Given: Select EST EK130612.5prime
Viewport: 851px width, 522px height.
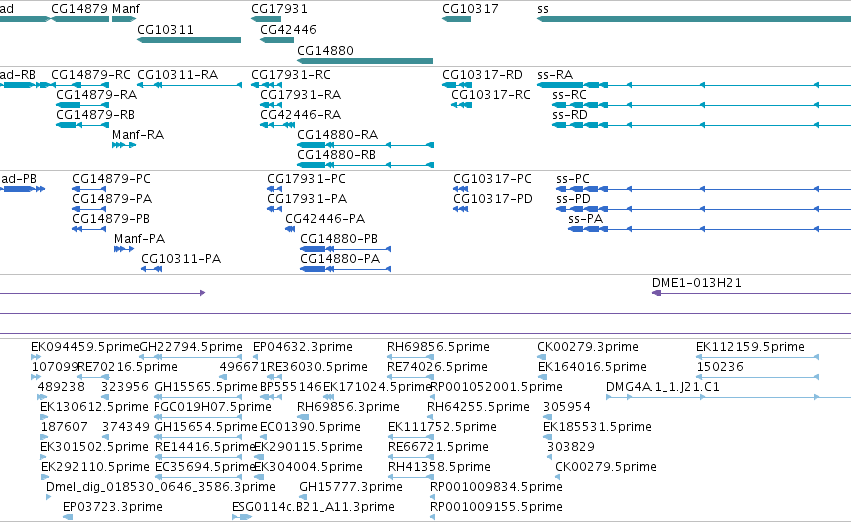Looking at the screenshot, I should click(94, 407).
